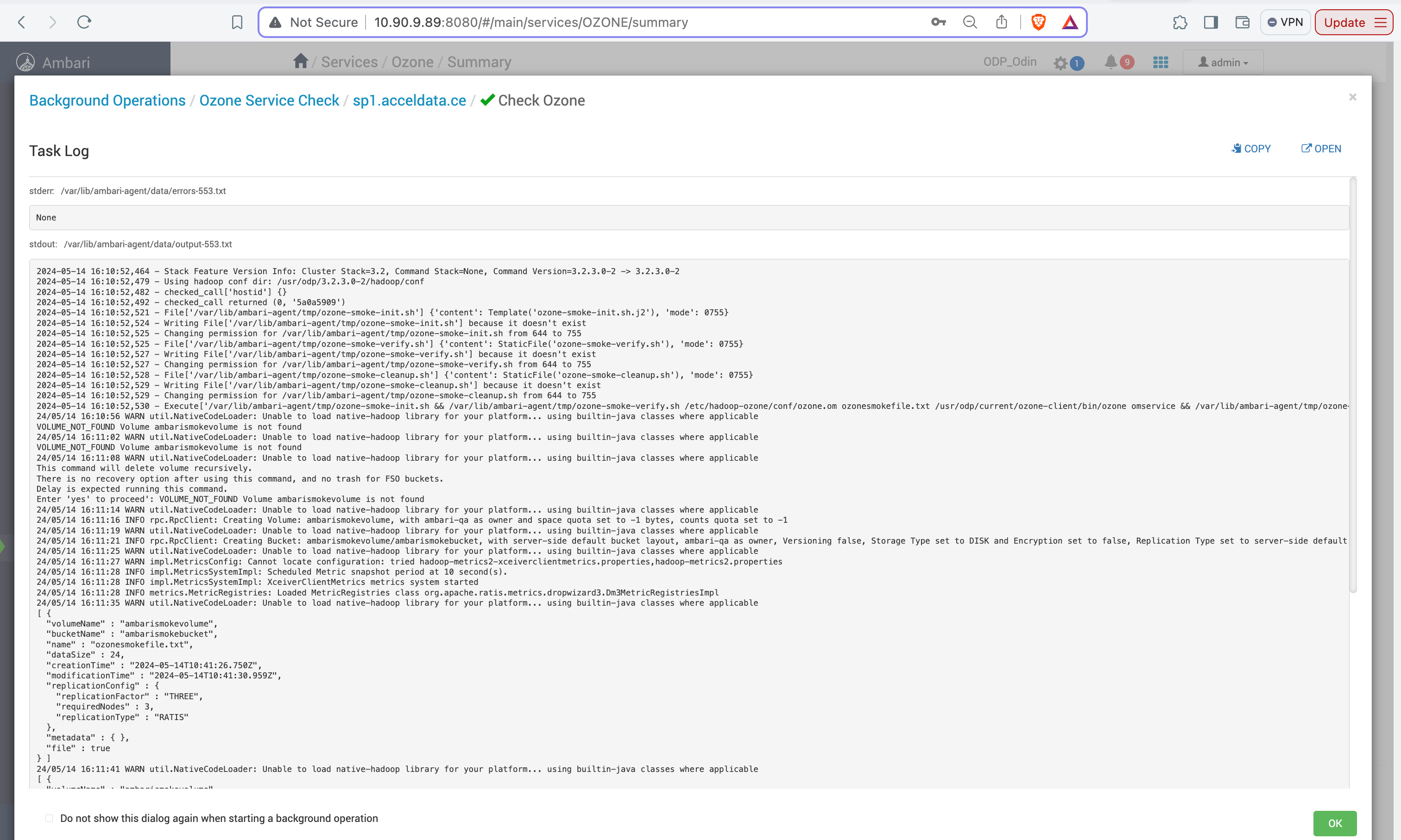This screenshot has width=1401, height=840.
Task: Open saved passwords key icon
Action: (938, 22)
